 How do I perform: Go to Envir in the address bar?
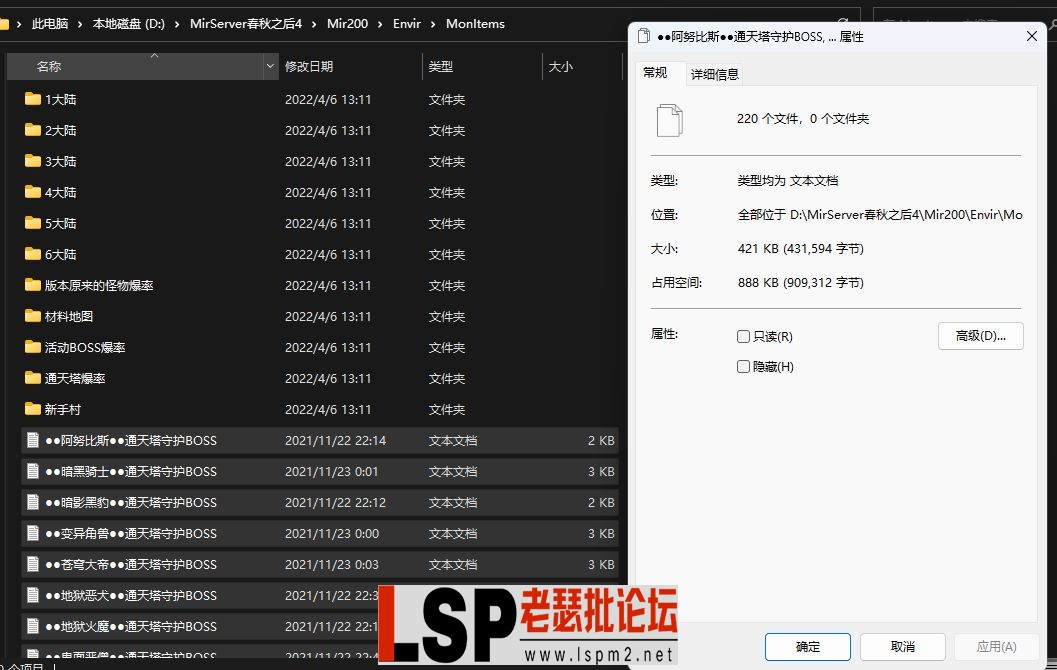(x=406, y=24)
